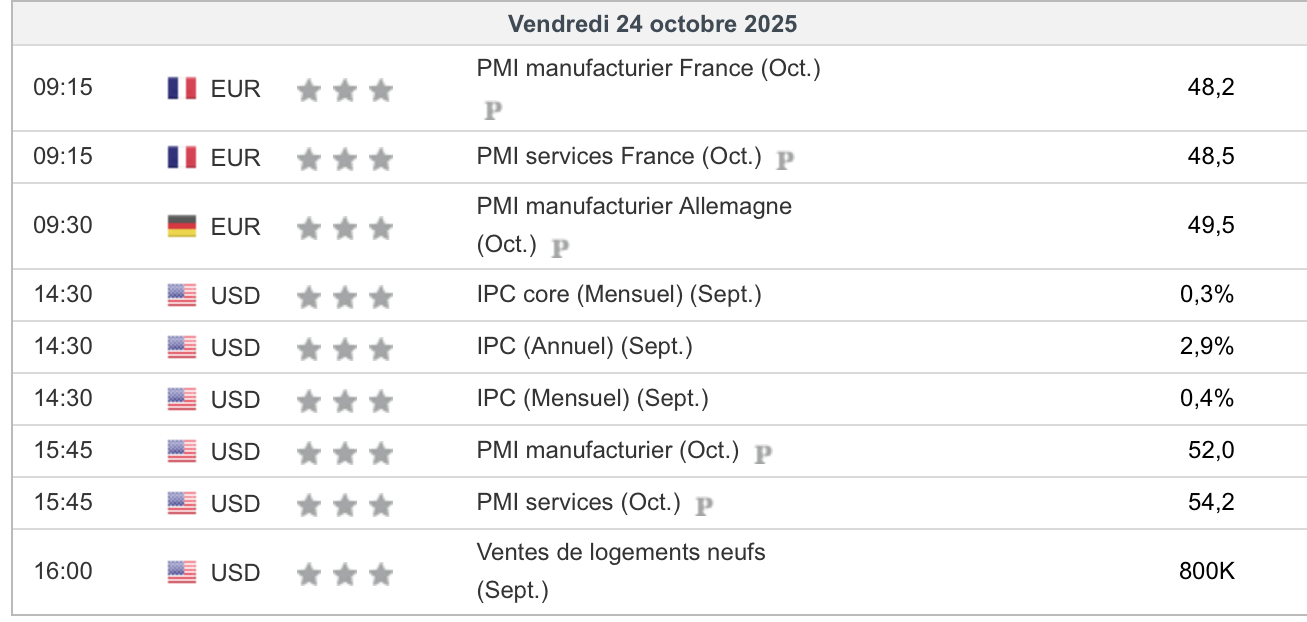Viewport: 1307px width, 622px height.
Task: Click the 800K value for new home sales
Action: coord(1207,572)
